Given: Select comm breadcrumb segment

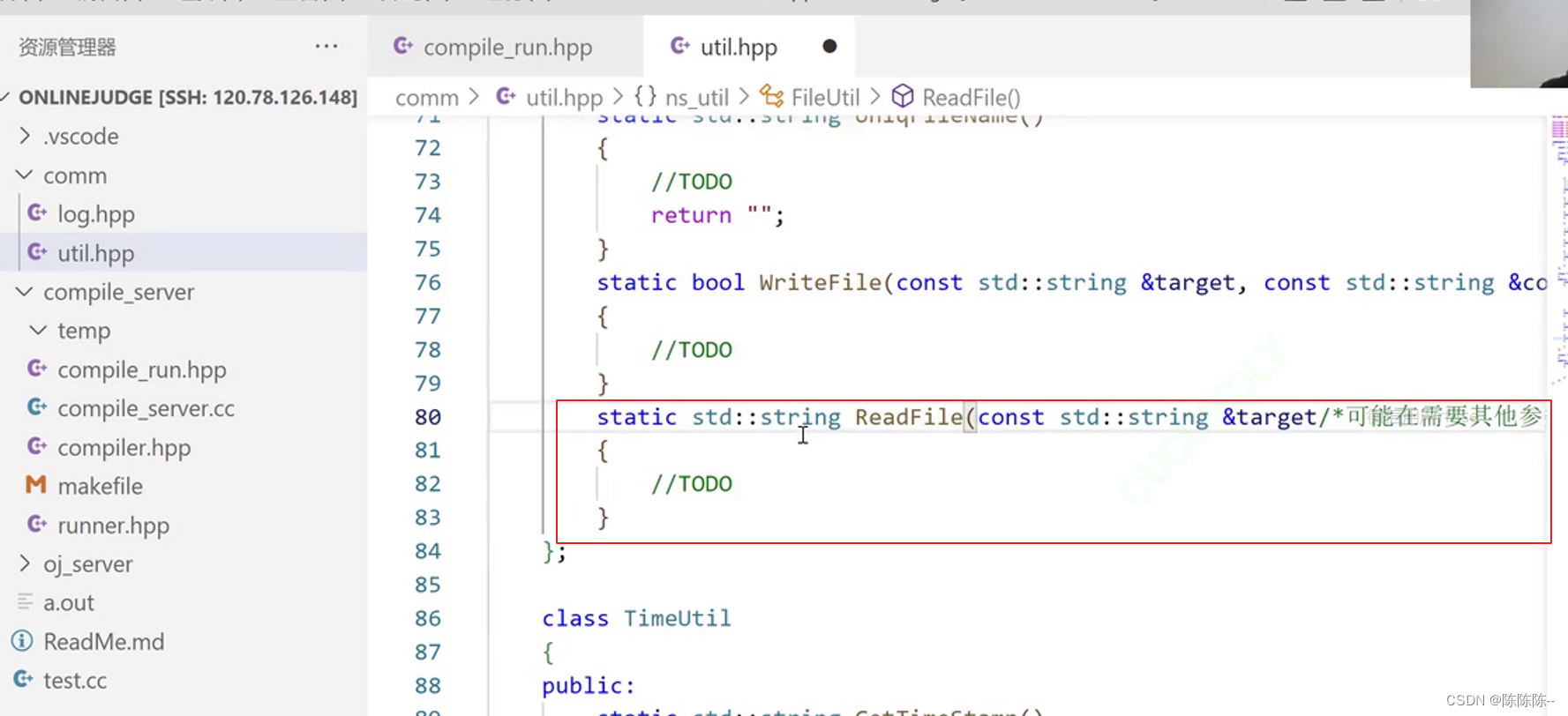Looking at the screenshot, I should (427, 97).
